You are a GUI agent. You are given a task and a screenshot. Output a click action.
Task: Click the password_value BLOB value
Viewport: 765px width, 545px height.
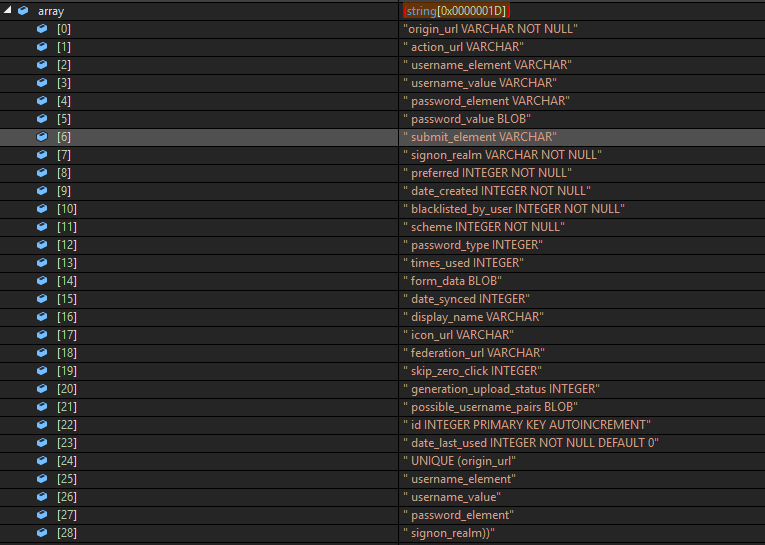[466, 118]
